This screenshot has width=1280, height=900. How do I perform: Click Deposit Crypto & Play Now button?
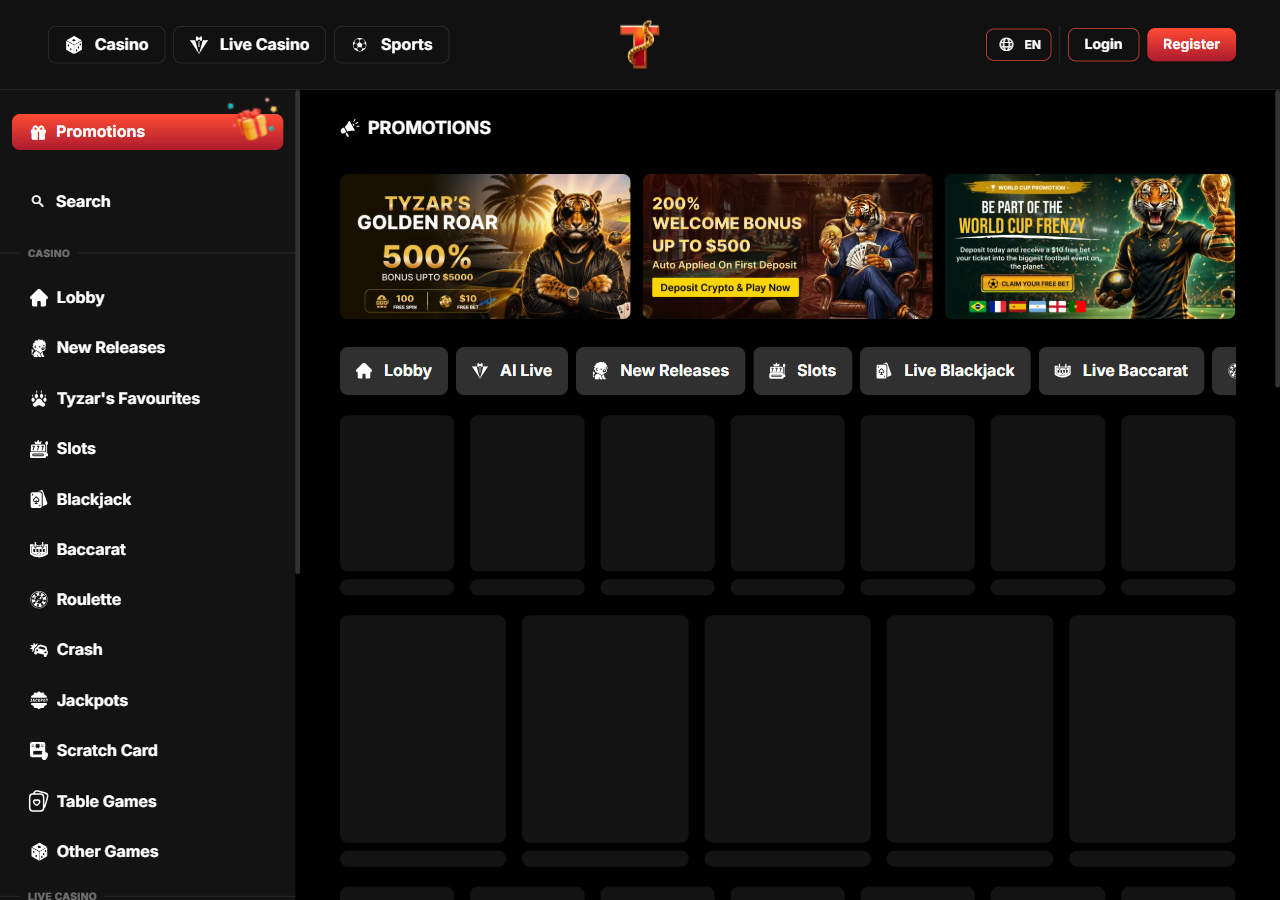725,288
